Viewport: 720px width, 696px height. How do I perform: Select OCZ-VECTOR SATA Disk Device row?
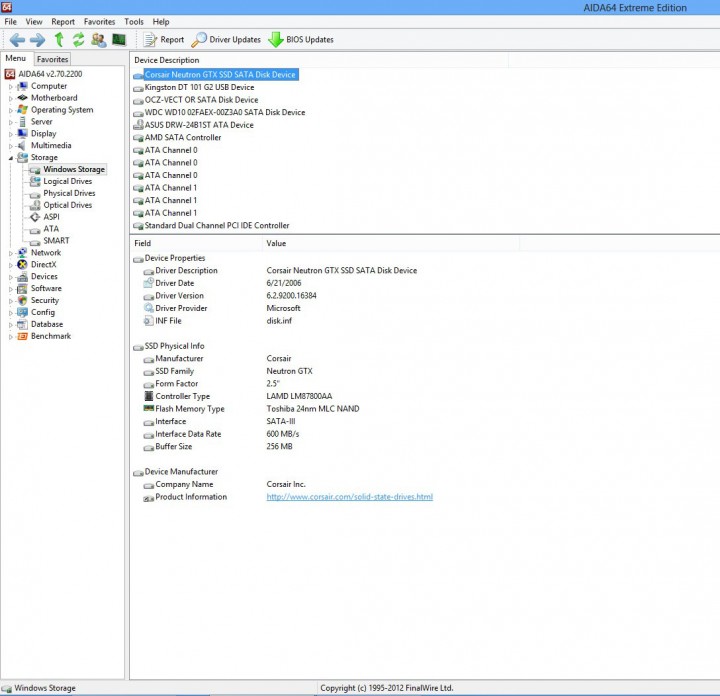click(201, 100)
